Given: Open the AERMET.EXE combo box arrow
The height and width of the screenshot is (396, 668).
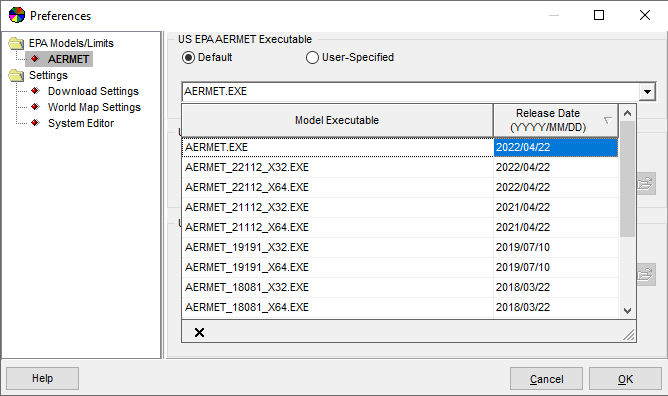Looking at the screenshot, I should pyautogui.click(x=647, y=92).
